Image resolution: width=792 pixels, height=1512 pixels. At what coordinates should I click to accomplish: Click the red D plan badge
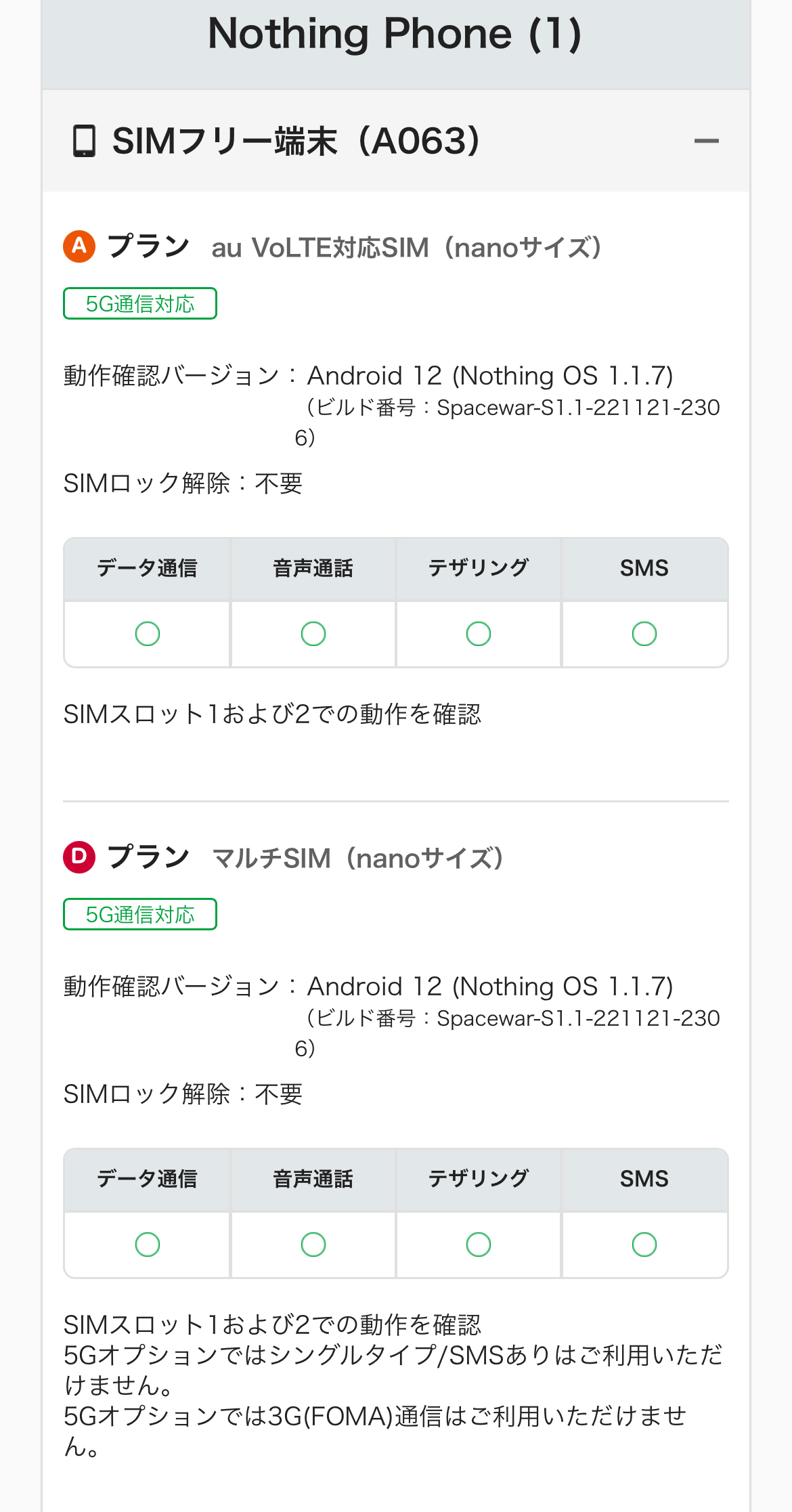tap(79, 857)
